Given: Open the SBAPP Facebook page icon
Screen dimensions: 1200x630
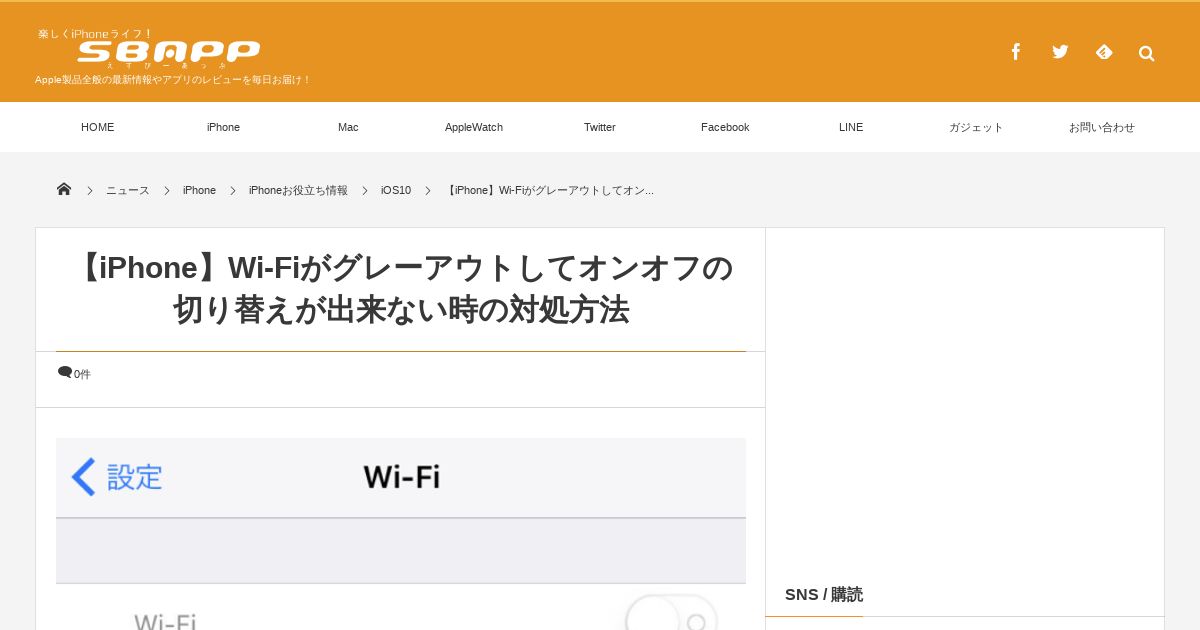Looking at the screenshot, I should (1016, 52).
